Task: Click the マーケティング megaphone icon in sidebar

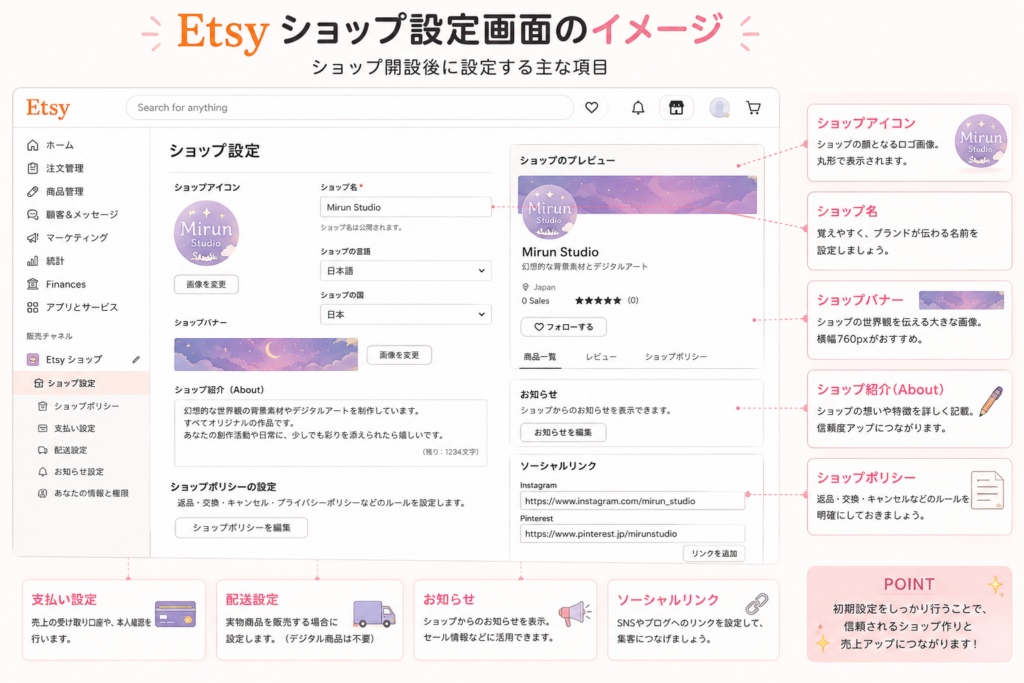Action: pos(33,238)
